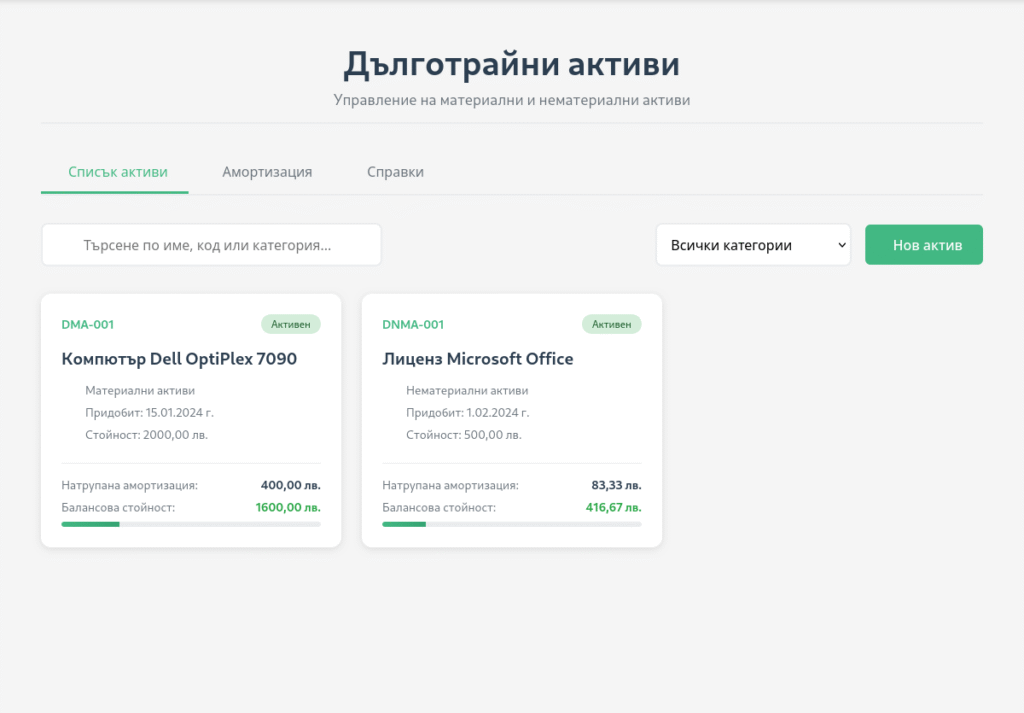1024x713 pixels.
Task: Expand the Всички категории dropdown
Action: click(x=753, y=245)
